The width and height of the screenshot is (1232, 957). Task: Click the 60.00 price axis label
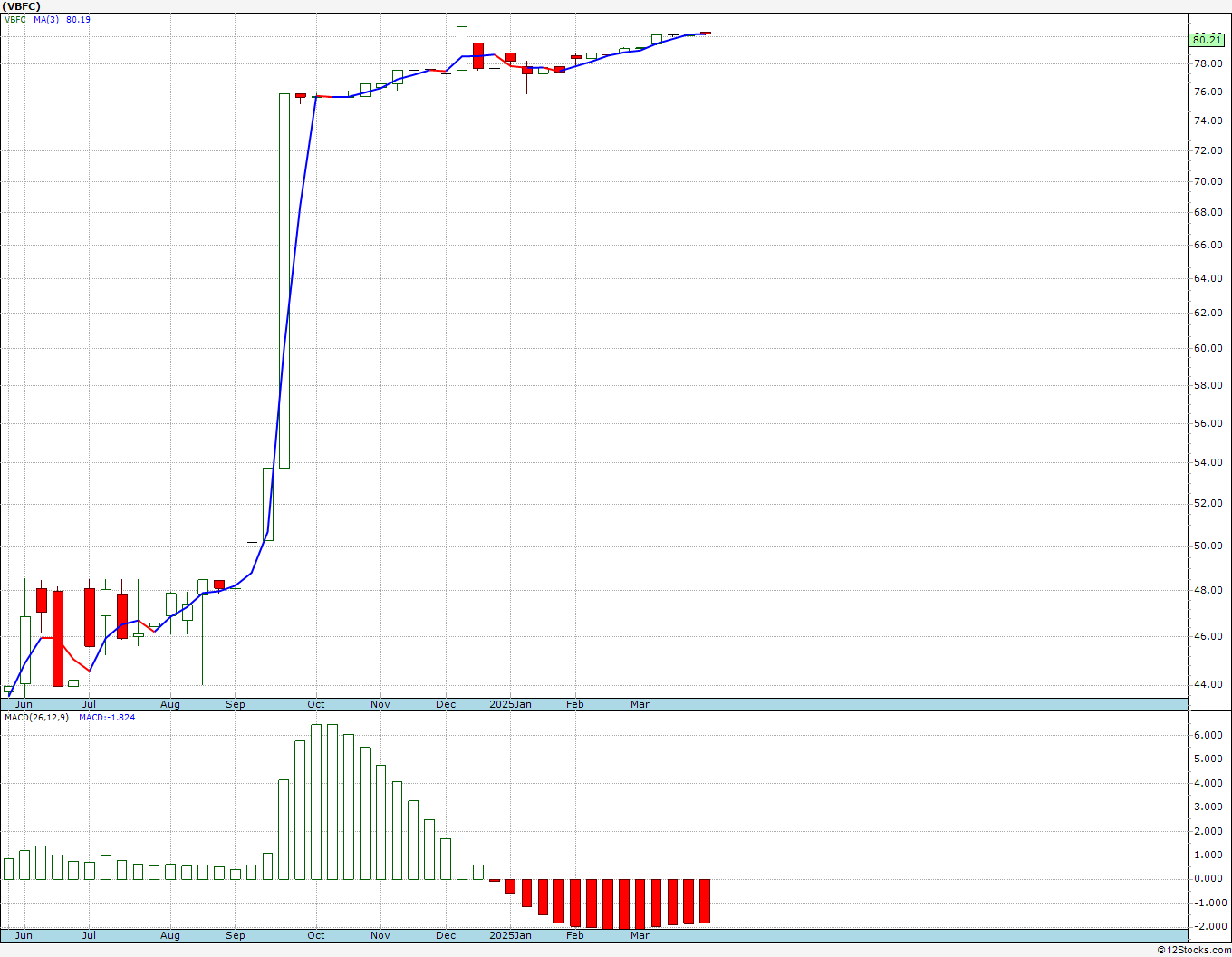pos(1208,349)
